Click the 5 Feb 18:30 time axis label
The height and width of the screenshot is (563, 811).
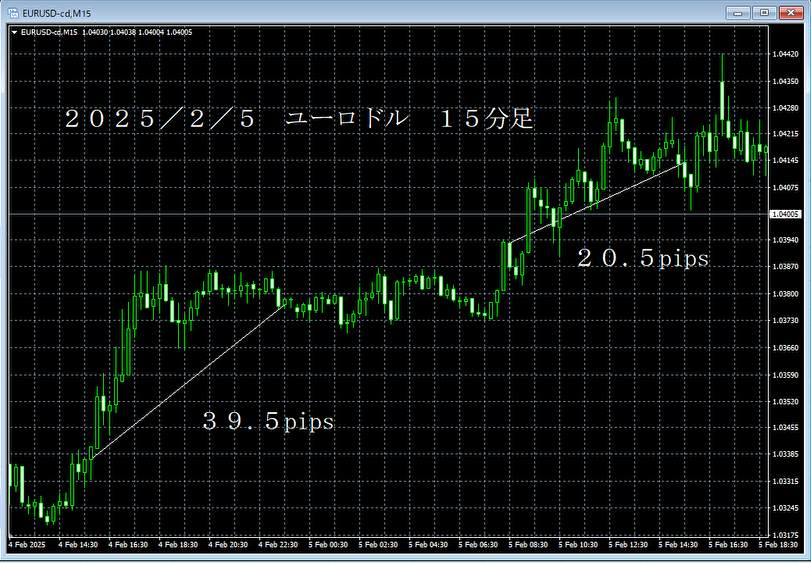[x=783, y=546]
